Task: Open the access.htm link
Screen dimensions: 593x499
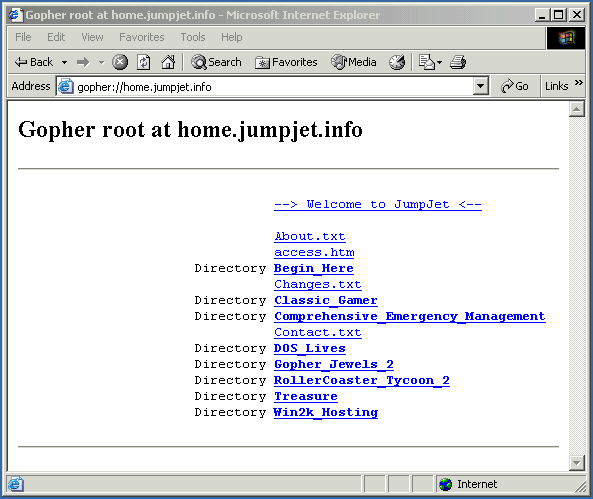Action: pyautogui.click(x=314, y=252)
